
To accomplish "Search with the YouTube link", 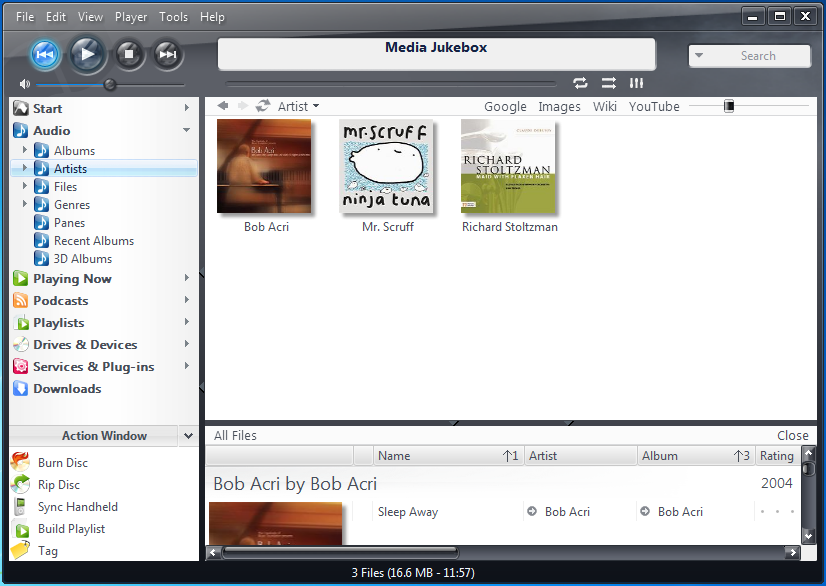I will pyautogui.click(x=654, y=106).
